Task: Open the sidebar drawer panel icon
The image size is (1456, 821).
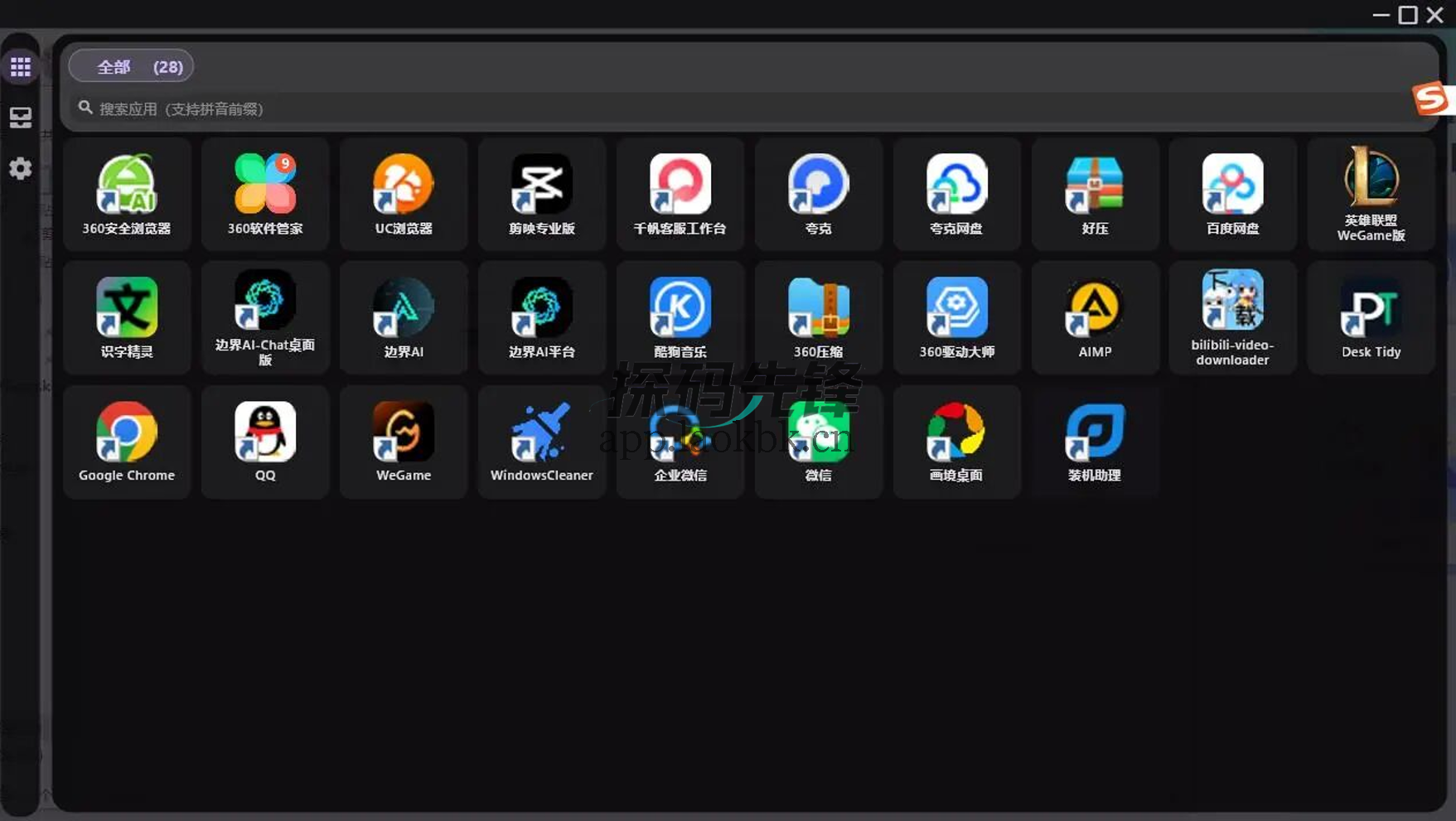Action: 21,118
